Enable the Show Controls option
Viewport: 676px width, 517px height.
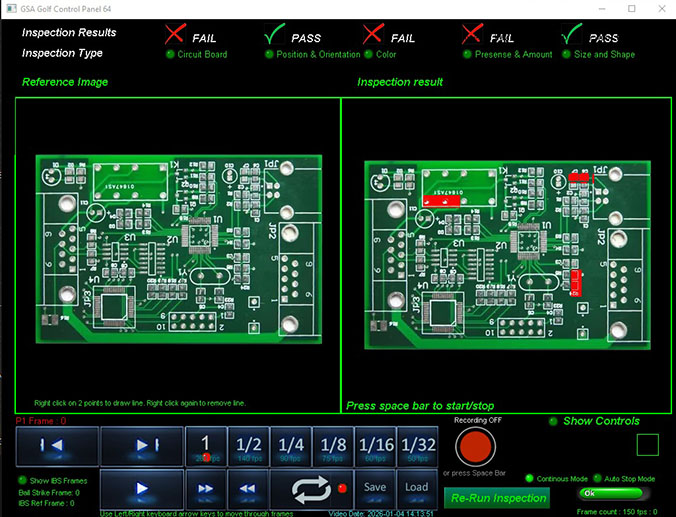[x=553, y=421]
